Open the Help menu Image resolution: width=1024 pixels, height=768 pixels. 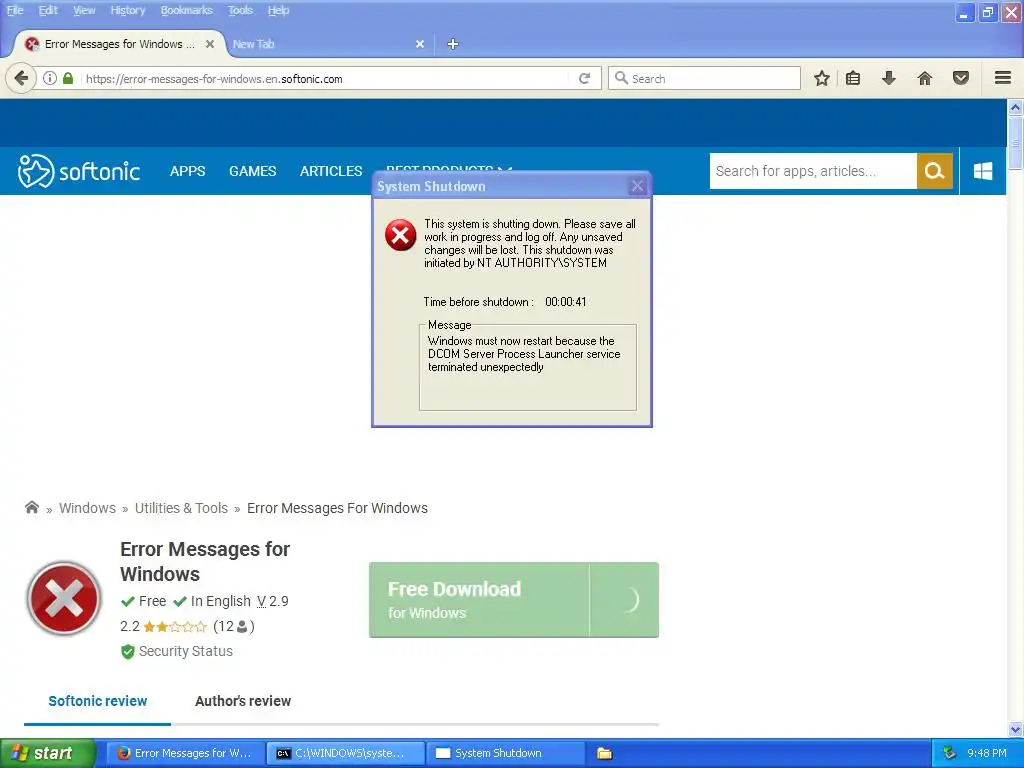coord(278,10)
